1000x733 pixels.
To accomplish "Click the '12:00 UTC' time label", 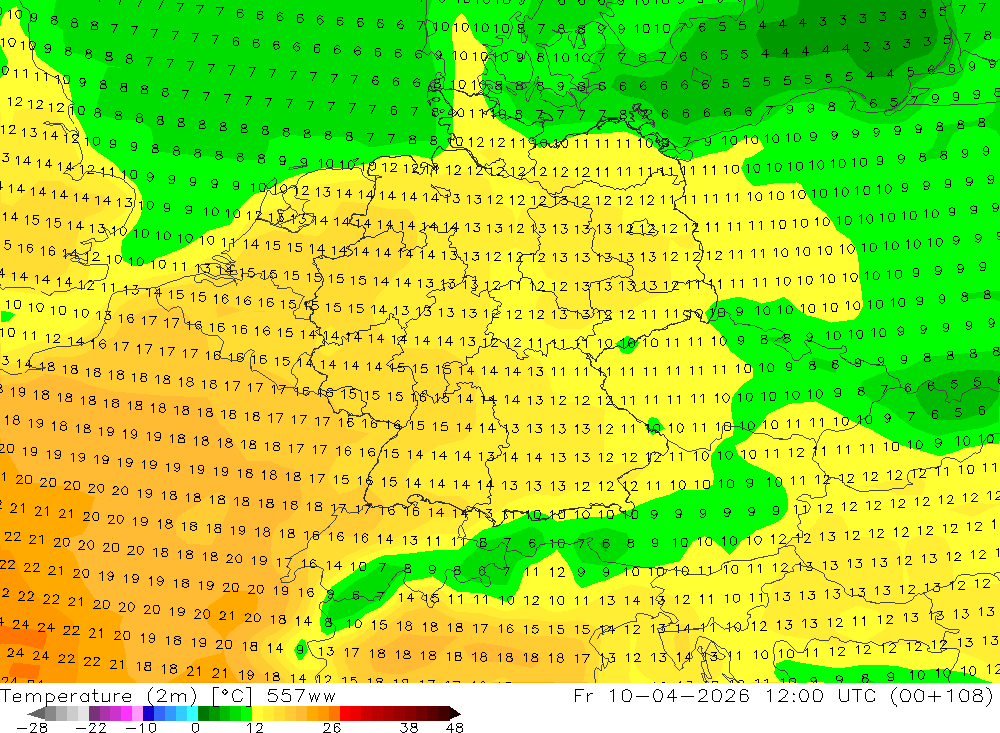I will pos(820,695).
